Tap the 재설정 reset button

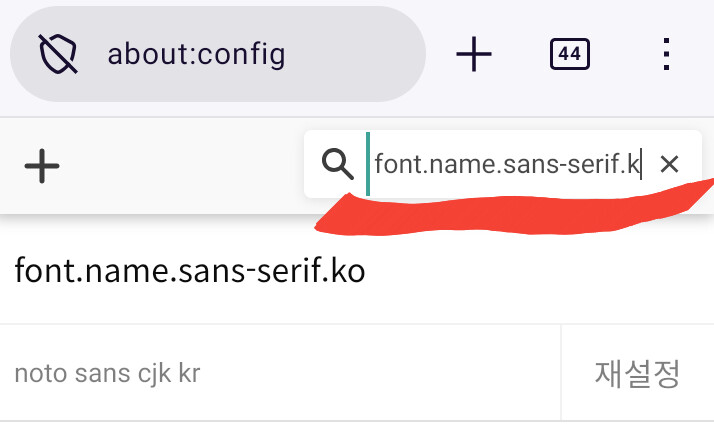638,373
